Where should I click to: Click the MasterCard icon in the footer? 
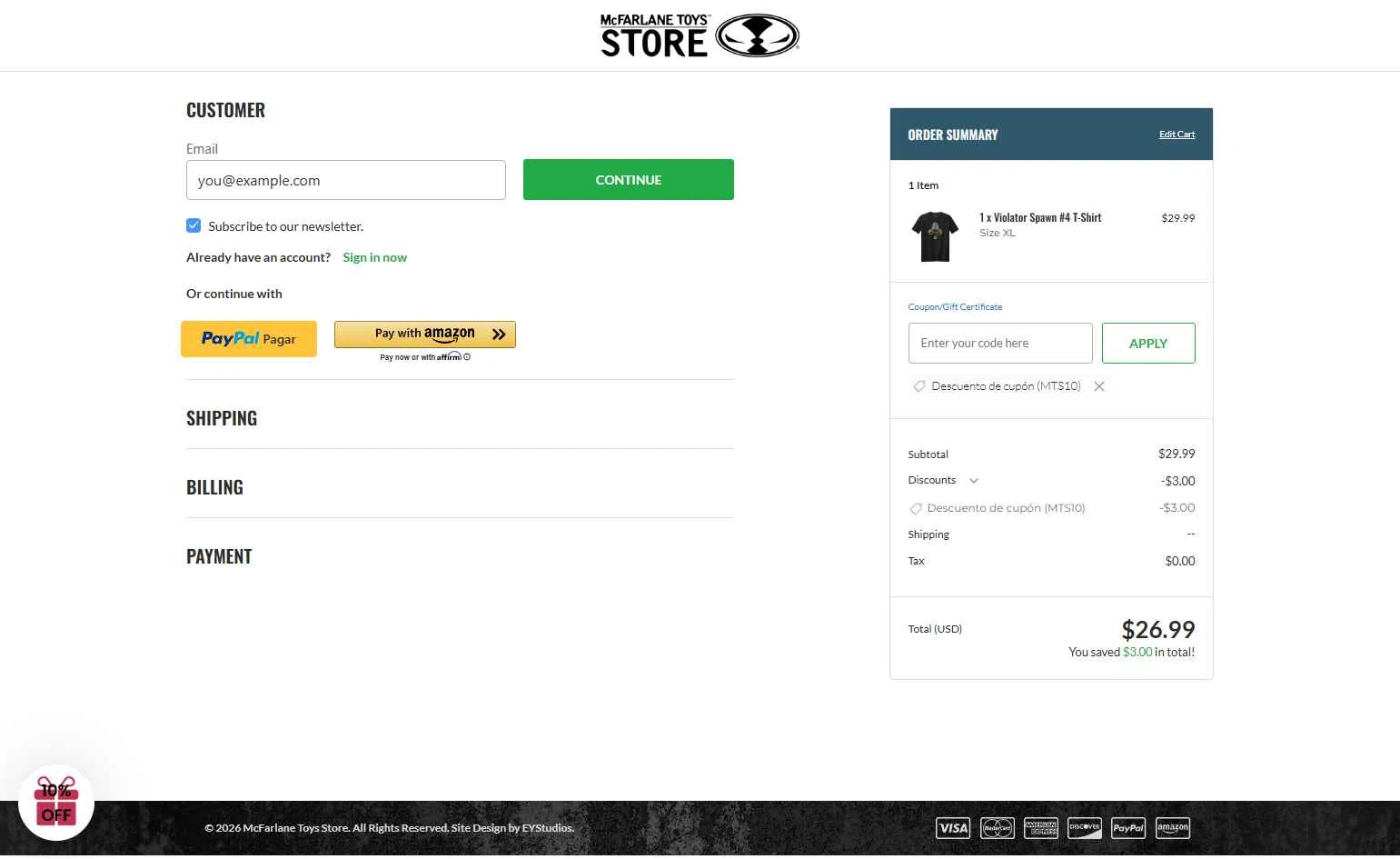click(998, 828)
